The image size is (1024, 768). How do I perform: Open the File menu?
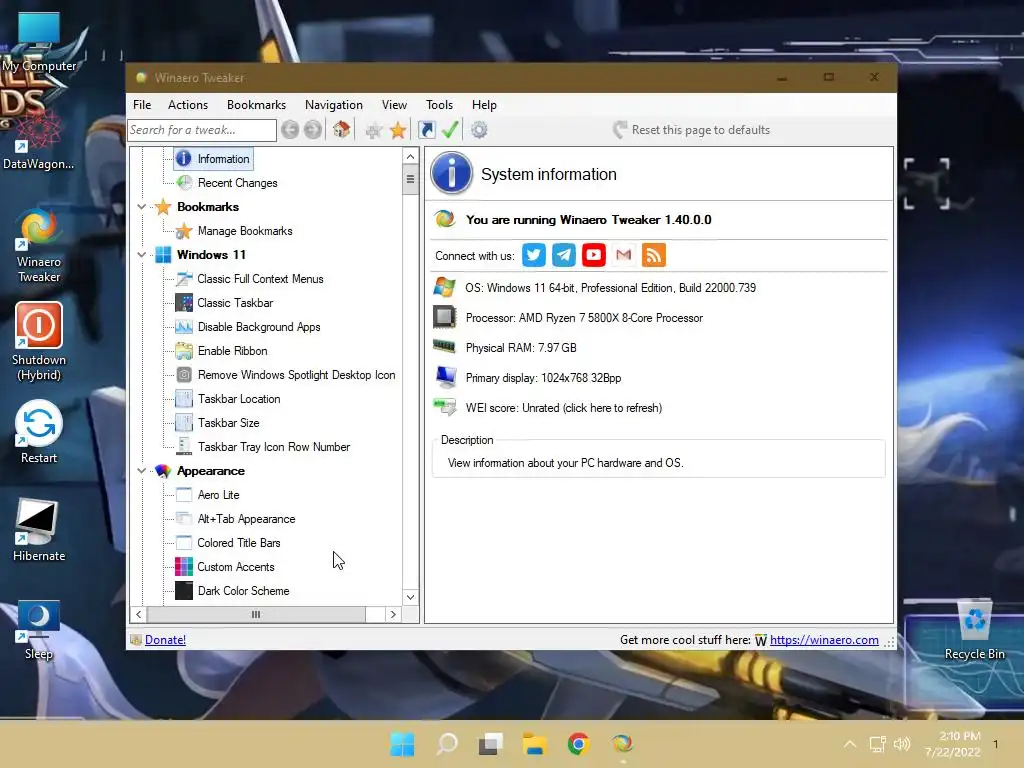pos(142,104)
